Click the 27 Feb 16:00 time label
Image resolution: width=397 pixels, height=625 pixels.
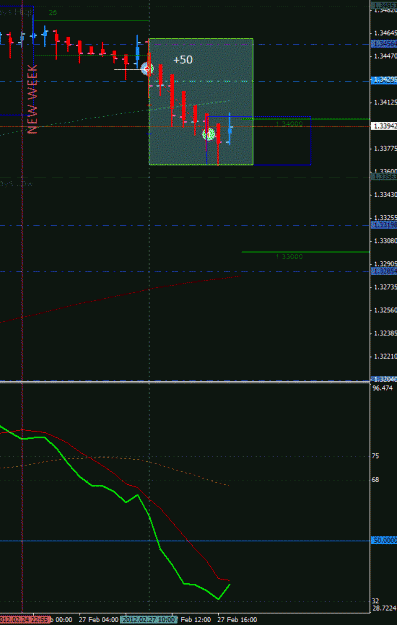[237, 620]
